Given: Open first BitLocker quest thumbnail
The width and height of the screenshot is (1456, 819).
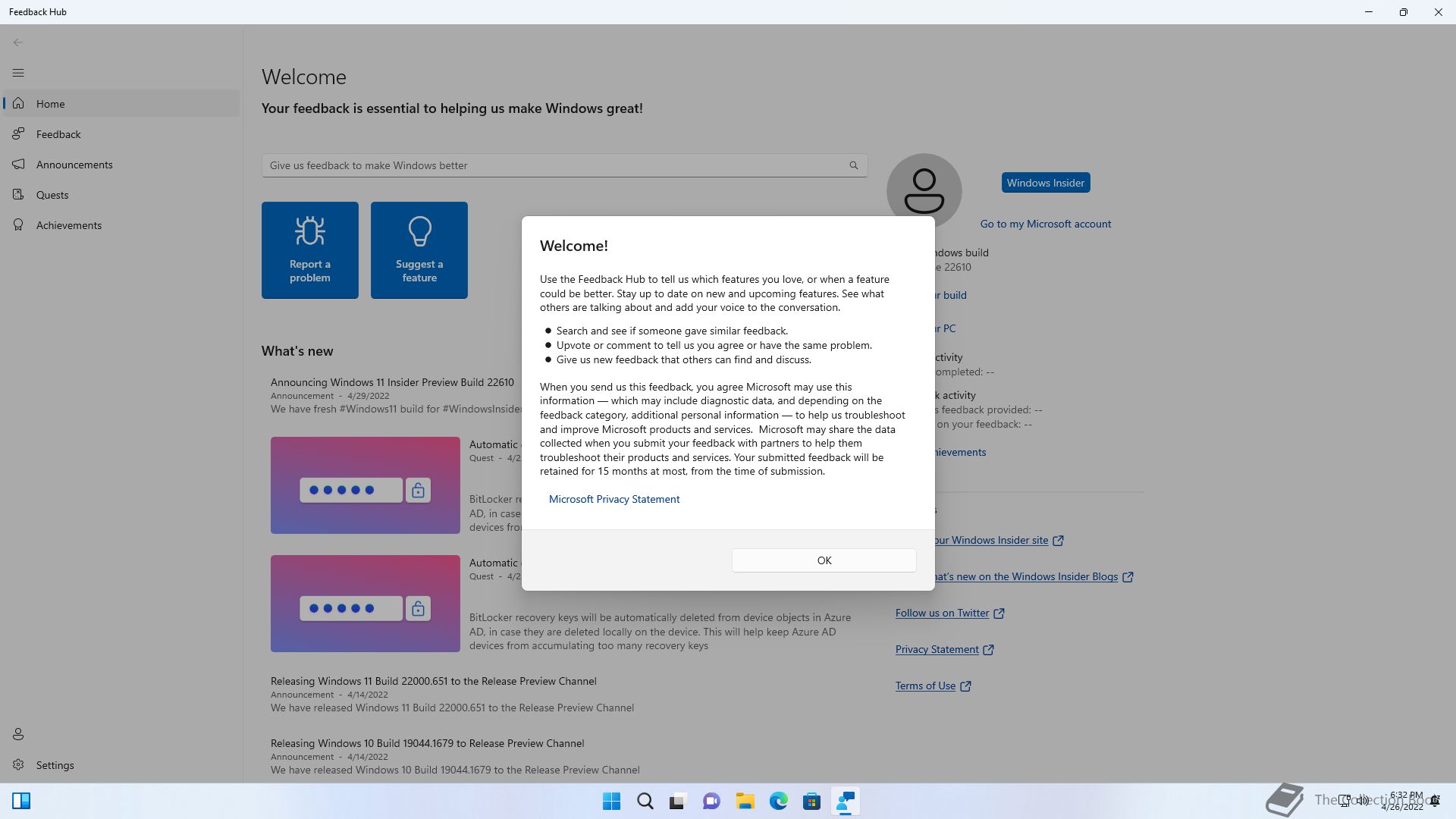Looking at the screenshot, I should pyautogui.click(x=365, y=485).
